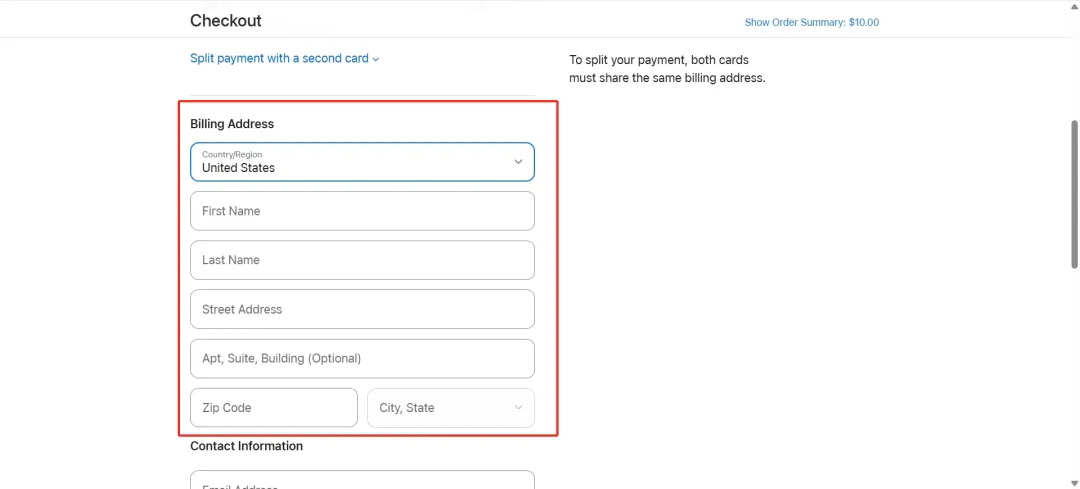This screenshot has height=489, width=1080.
Task: Click into the Last Name field
Action: click(362, 260)
